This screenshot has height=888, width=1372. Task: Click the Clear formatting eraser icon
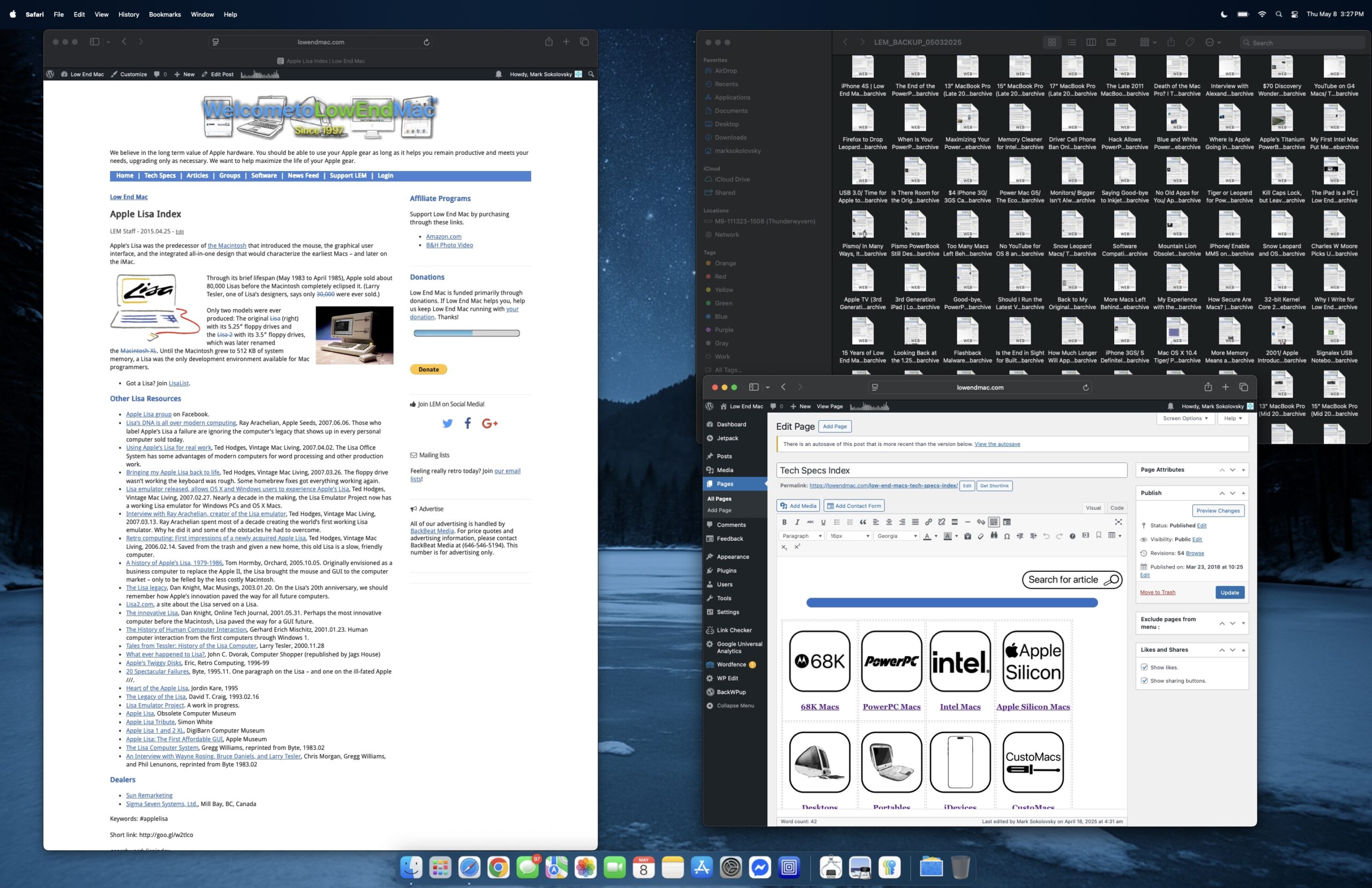(981, 536)
